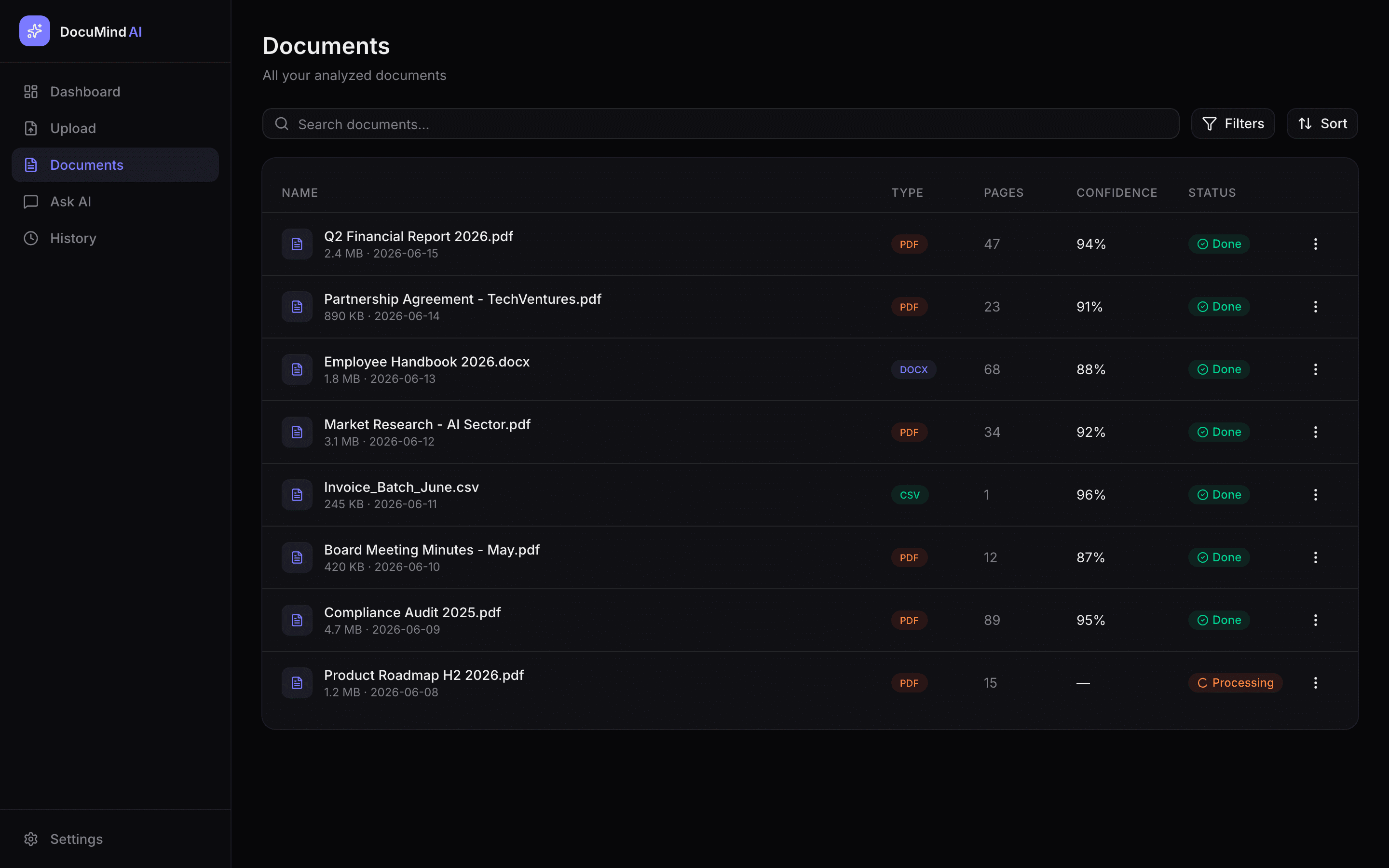Click the Search documents input field

tap(721, 123)
